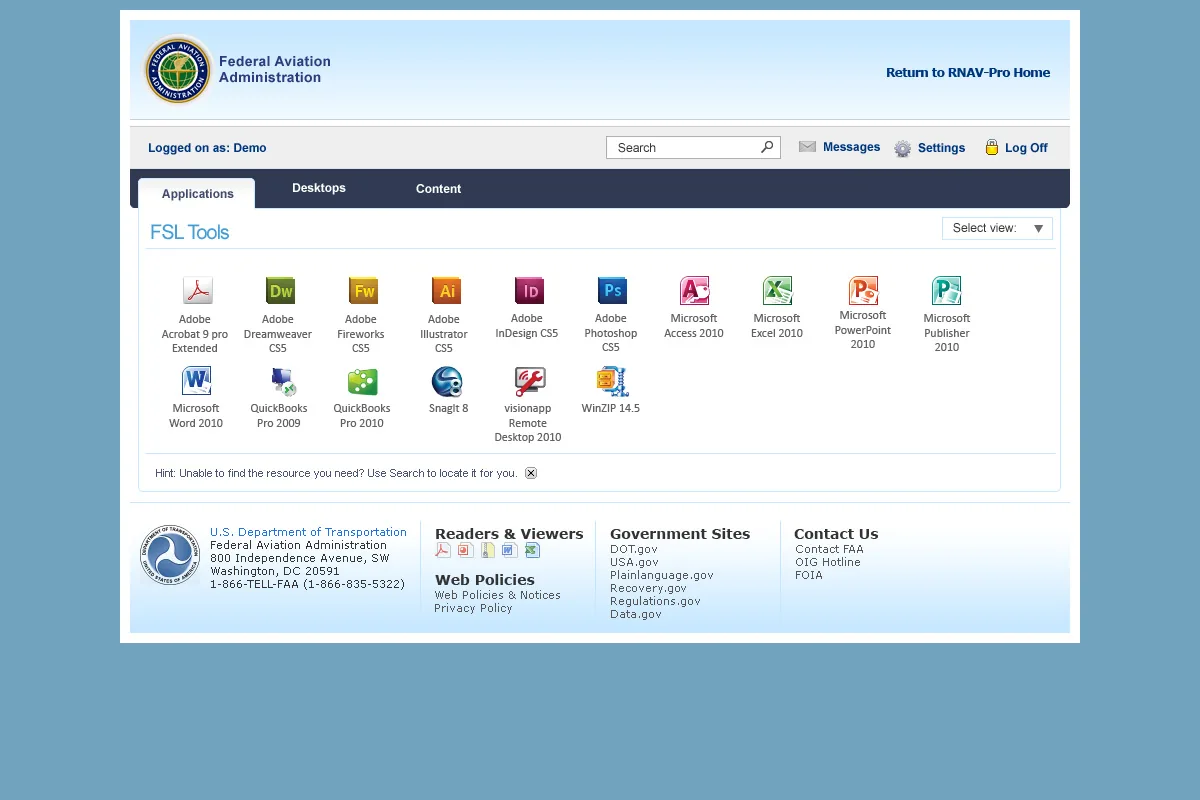The height and width of the screenshot is (800, 1200).
Task: Open the Word viewer icon in footer
Action: coord(509,550)
